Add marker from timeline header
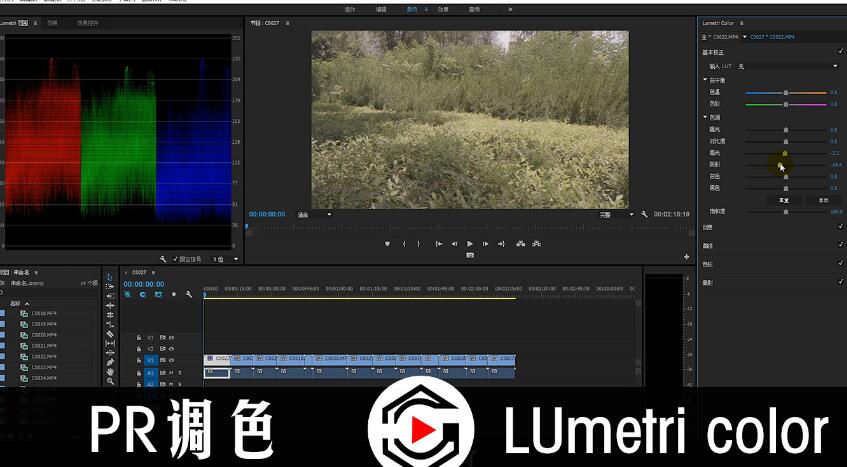 (173, 294)
